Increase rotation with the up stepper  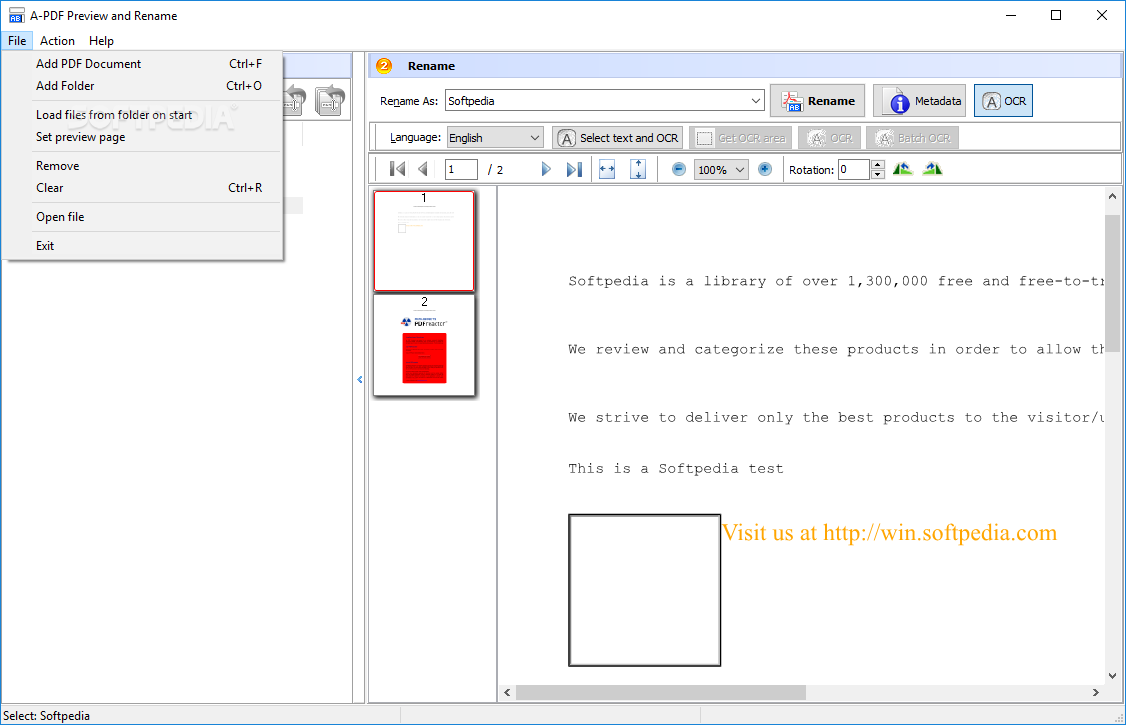click(878, 165)
